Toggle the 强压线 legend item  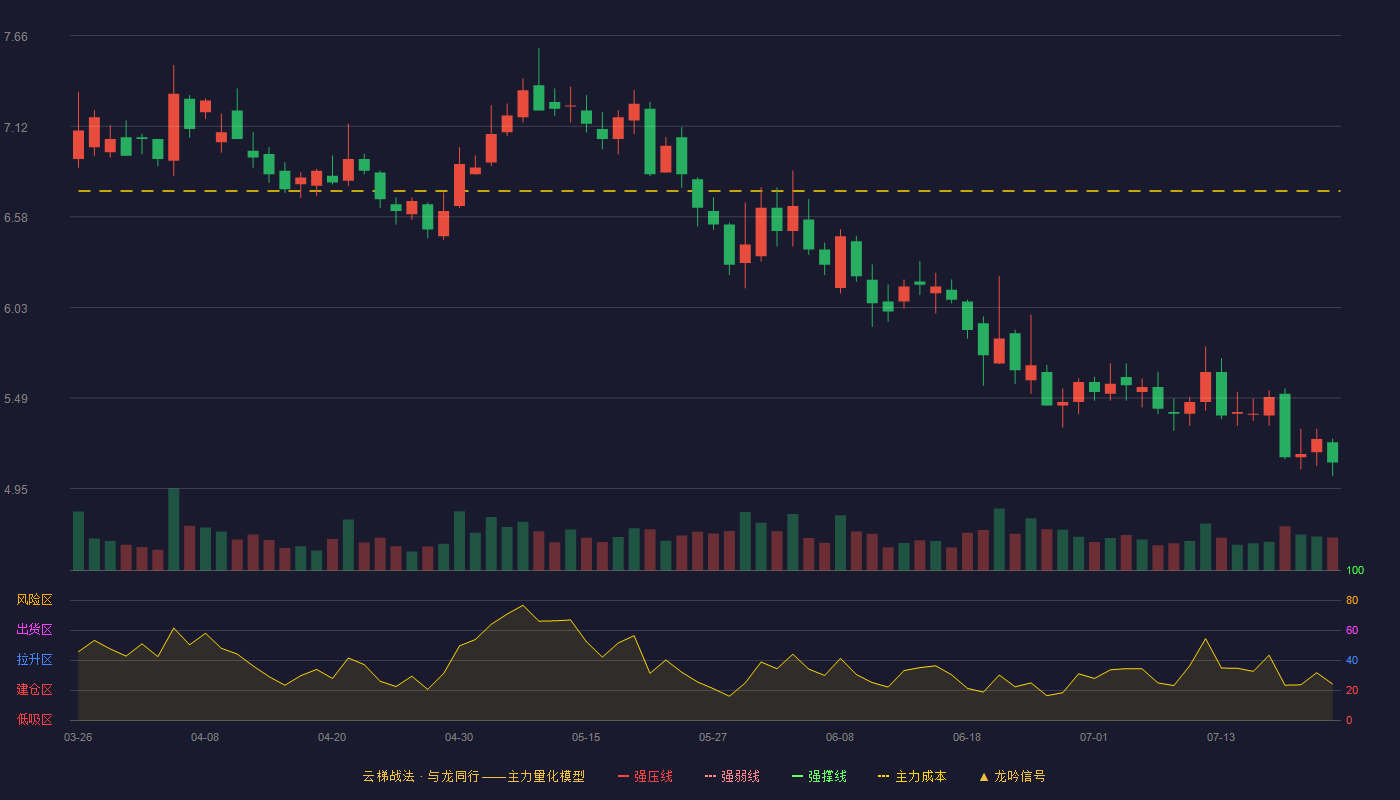(x=645, y=776)
